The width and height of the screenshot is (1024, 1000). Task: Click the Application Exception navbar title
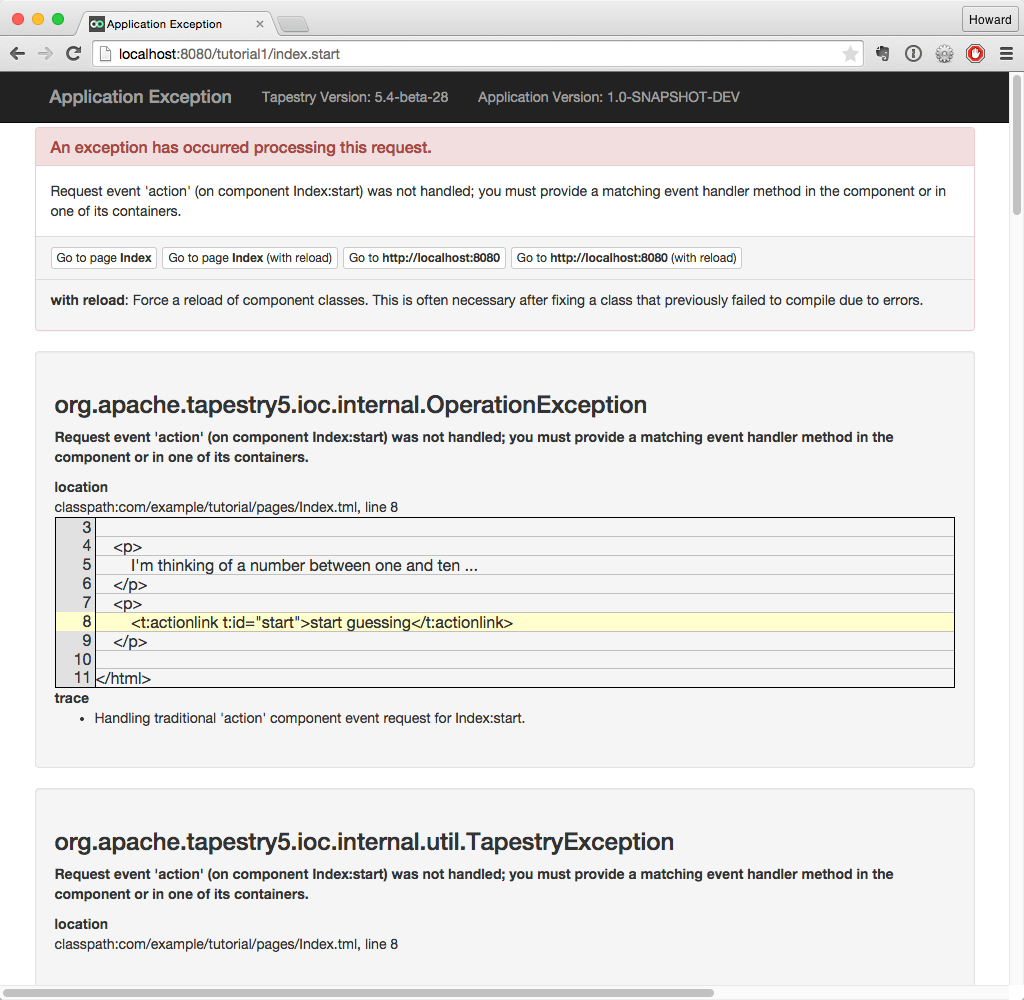(140, 97)
